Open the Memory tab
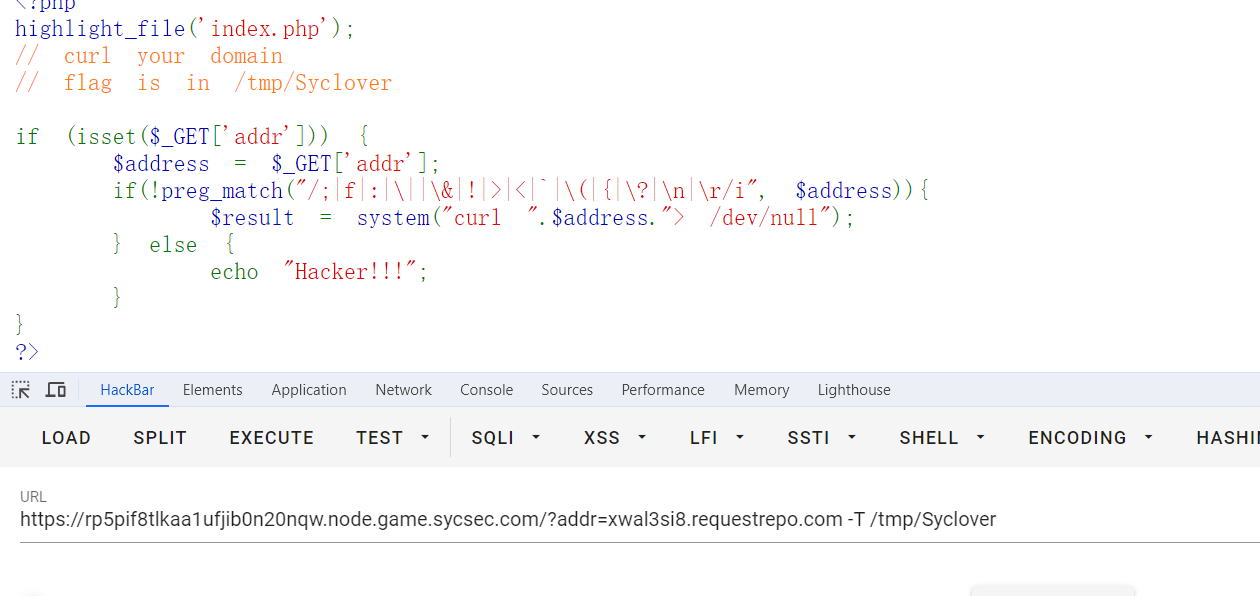The image size is (1260, 596). 762,390
